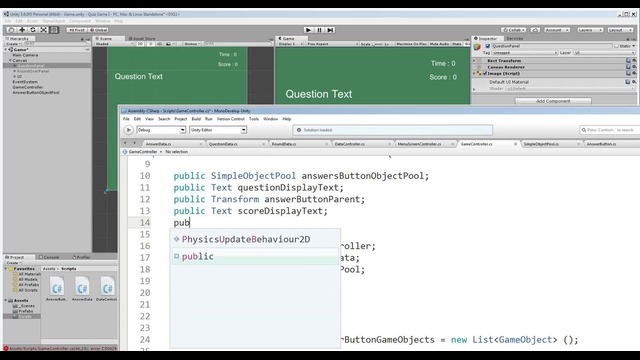640x360 pixels.
Task: Select the Rect Transform tool in Unity
Action: (54, 30)
